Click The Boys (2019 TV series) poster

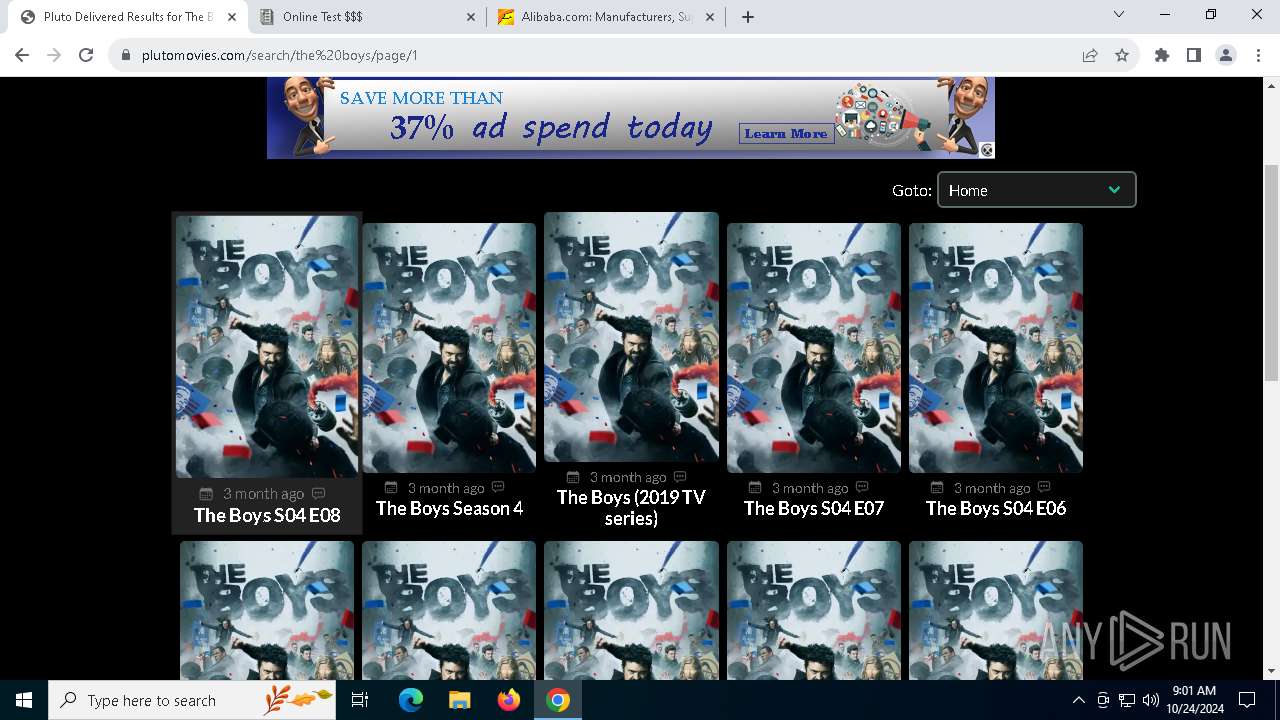click(x=631, y=337)
